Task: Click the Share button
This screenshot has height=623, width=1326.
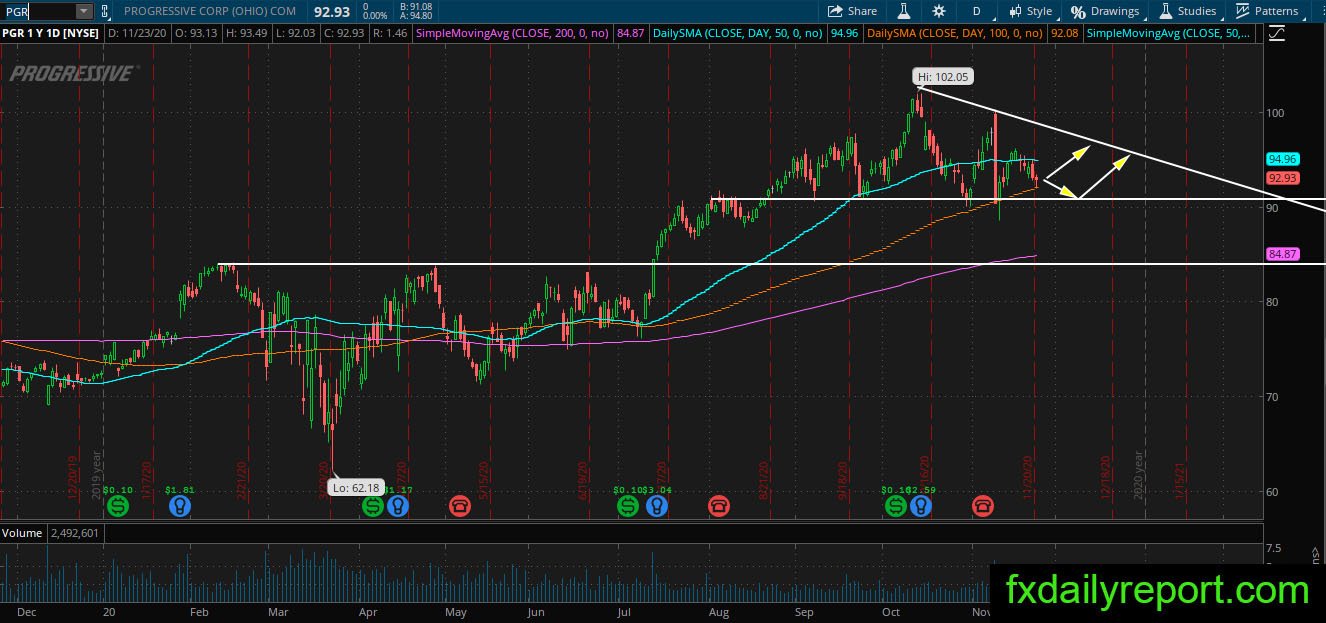Action: 853,11
